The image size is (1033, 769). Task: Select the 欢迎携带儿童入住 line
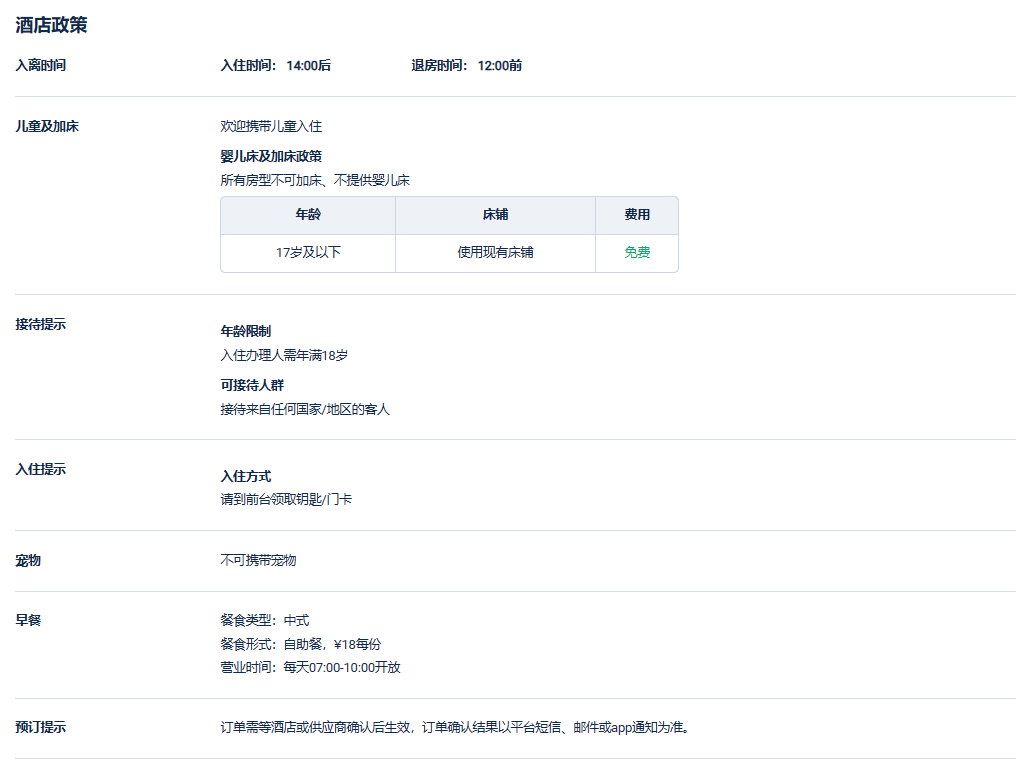click(271, 127)
